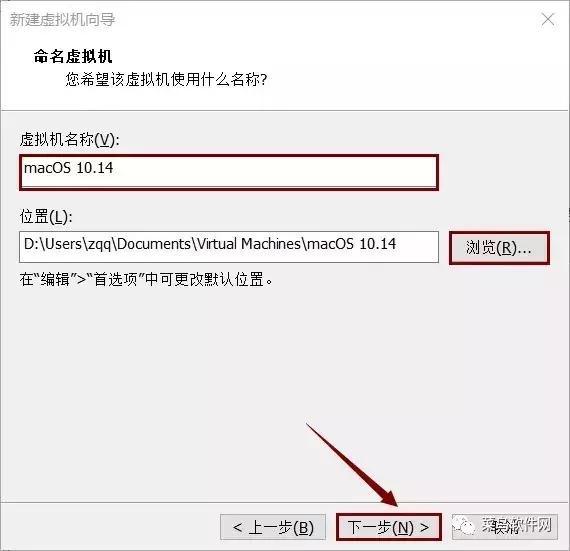The height and width of the screenshot is (551, 570).
Task: Click the watermark-covered cancel button
Action: click(x=505, y=527)
